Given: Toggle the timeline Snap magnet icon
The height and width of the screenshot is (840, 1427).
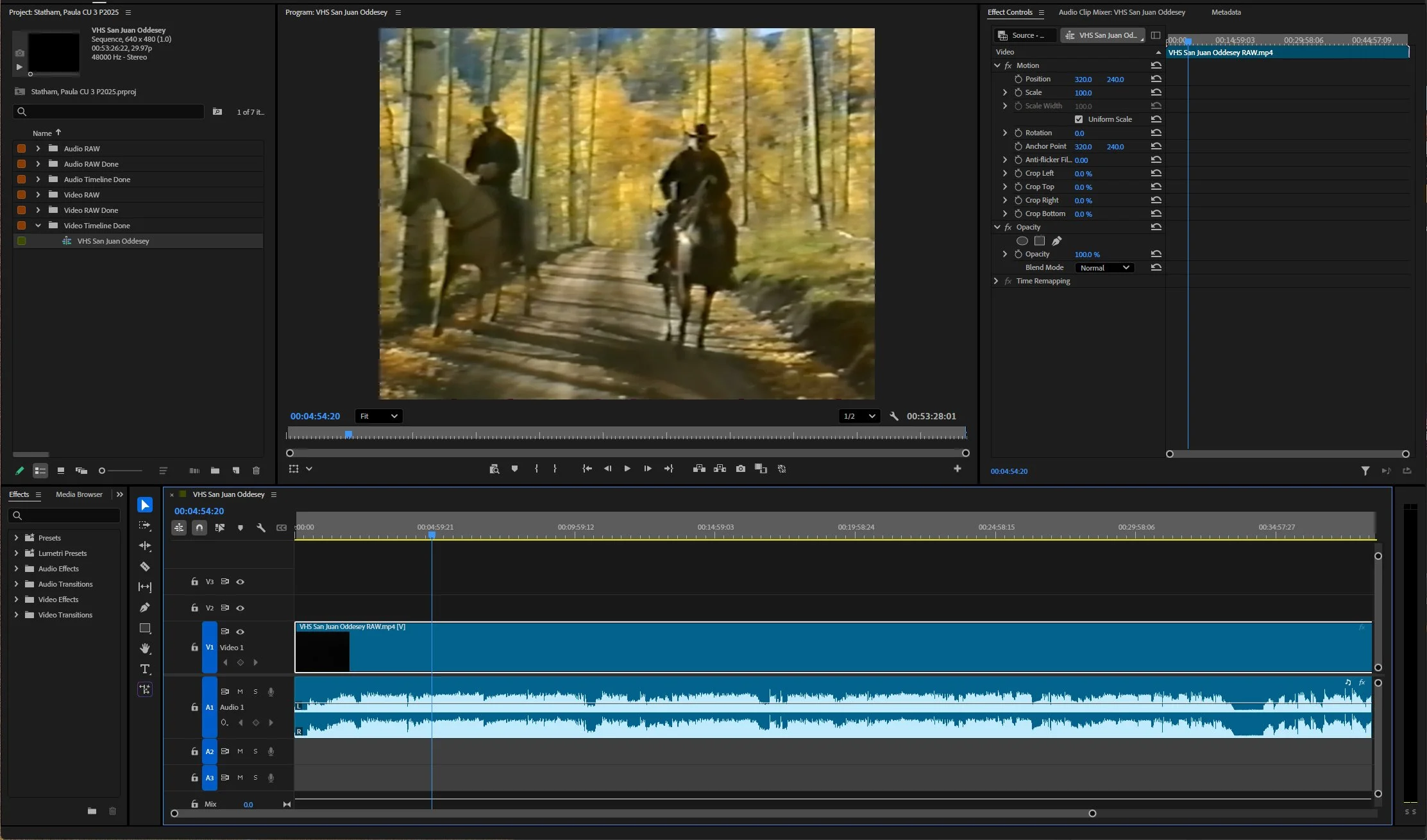Looking at the screenshot, I should pyautogui.click(x=199, y=528).
